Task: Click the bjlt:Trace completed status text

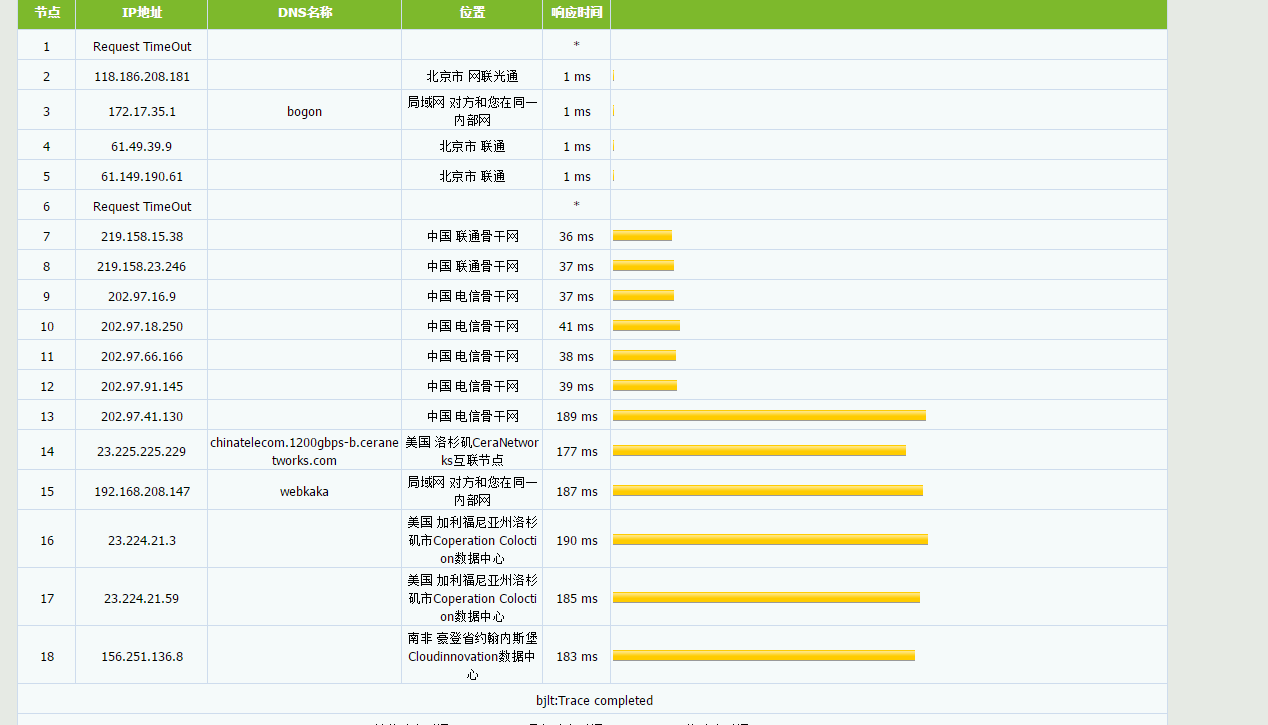Action: (594, 701)
